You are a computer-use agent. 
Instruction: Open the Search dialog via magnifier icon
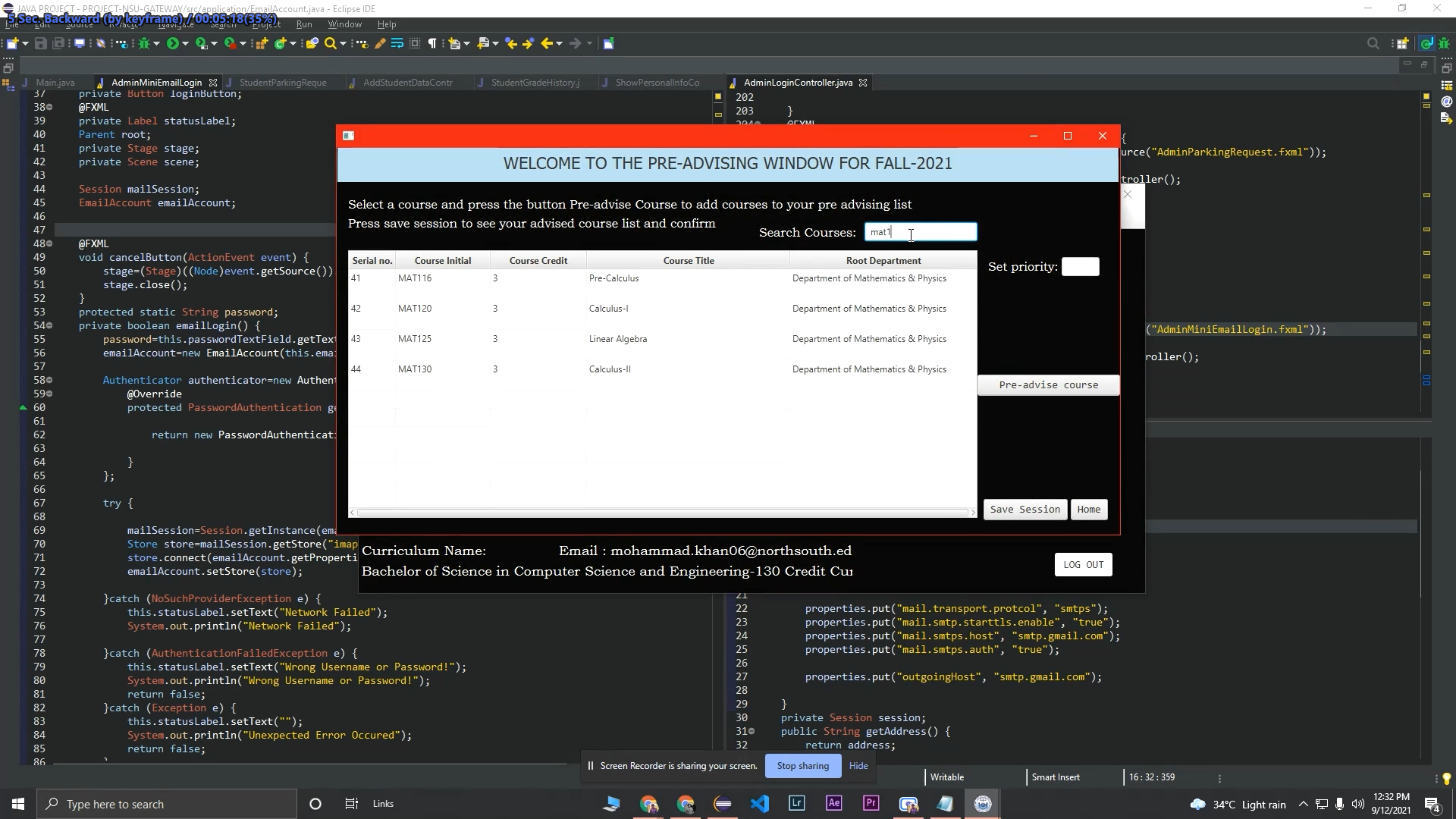pos(330,43)
